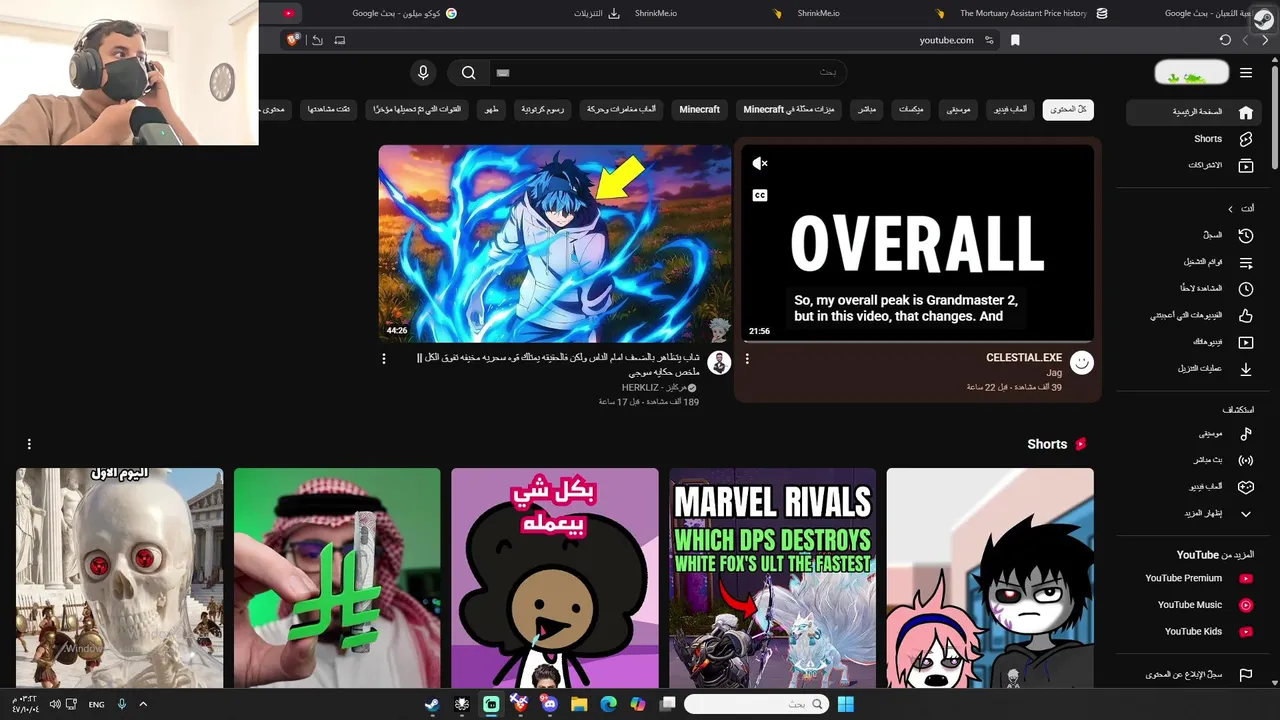Expand the You section chevron in sidebar

(1231, 208)
